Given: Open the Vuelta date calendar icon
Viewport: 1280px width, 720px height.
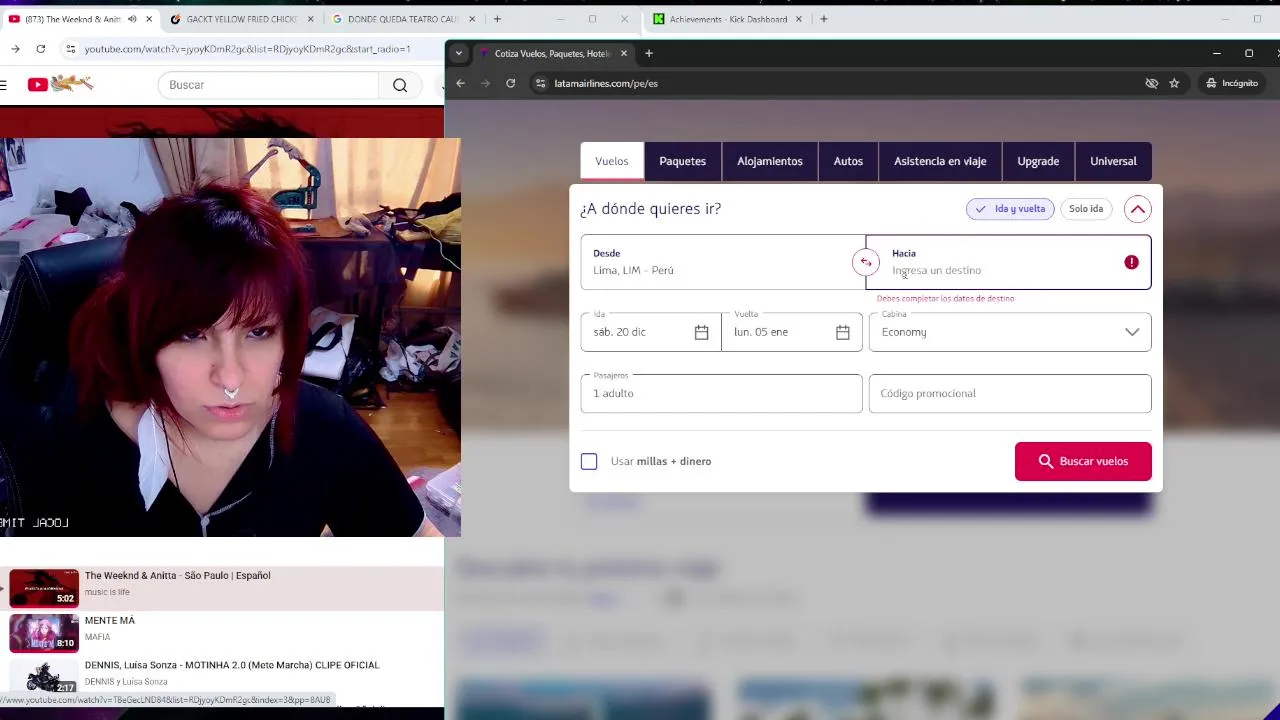Looking at the screenshot, I should [x=842, y=332].
